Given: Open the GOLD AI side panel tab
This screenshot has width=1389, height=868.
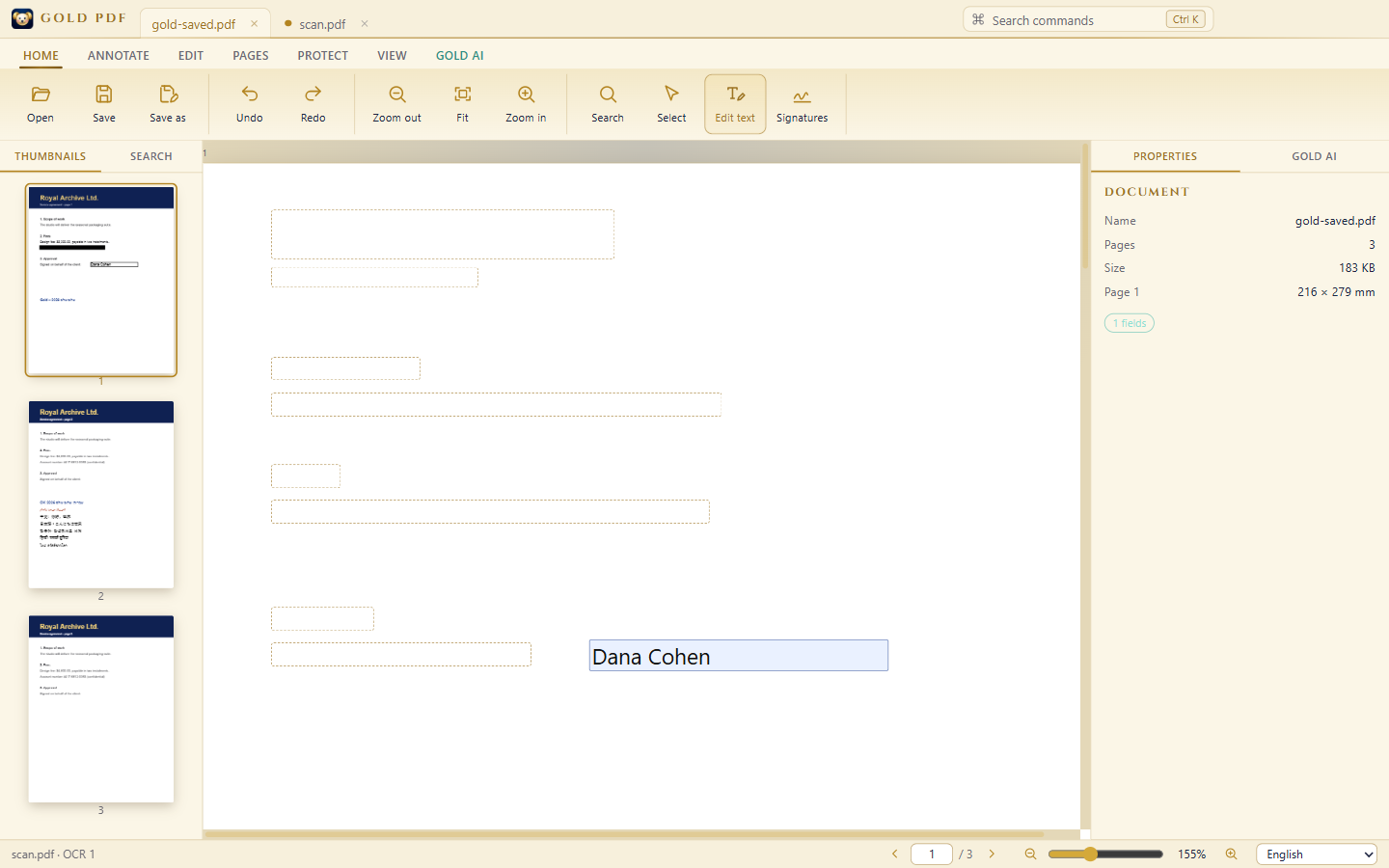Looking at the screenshot, I should (x=1315, y=156).
